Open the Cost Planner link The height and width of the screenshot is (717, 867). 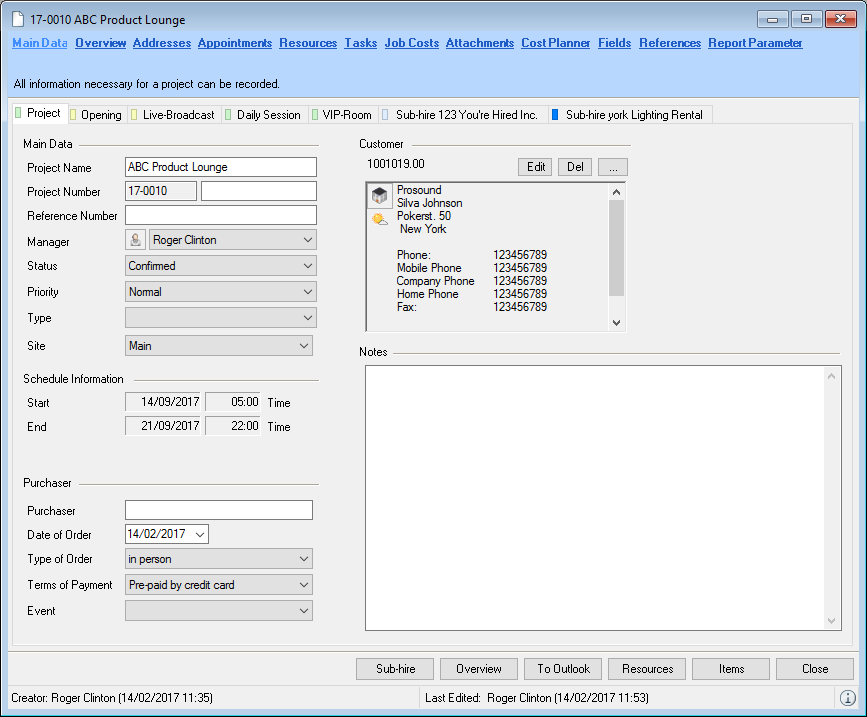click(x=555, y=43)
